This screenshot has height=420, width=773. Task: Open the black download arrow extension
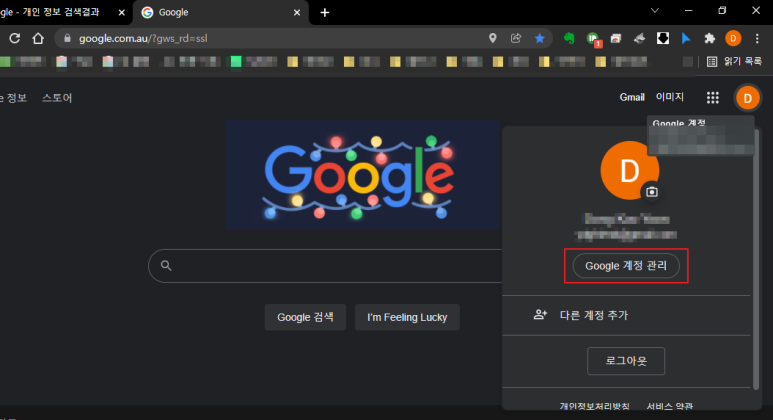click(663, 38)
